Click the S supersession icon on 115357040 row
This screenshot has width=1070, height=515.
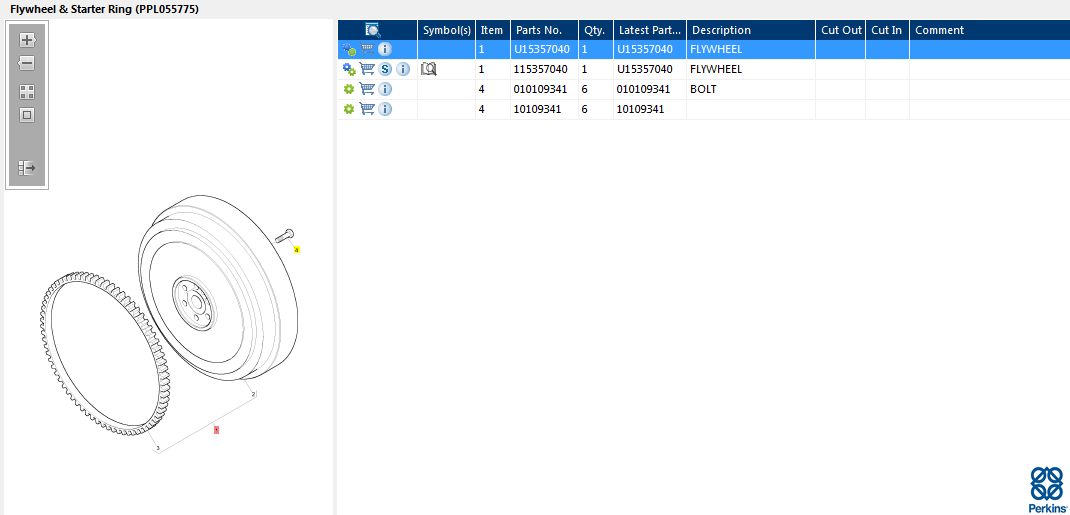[x=386, y=69]
